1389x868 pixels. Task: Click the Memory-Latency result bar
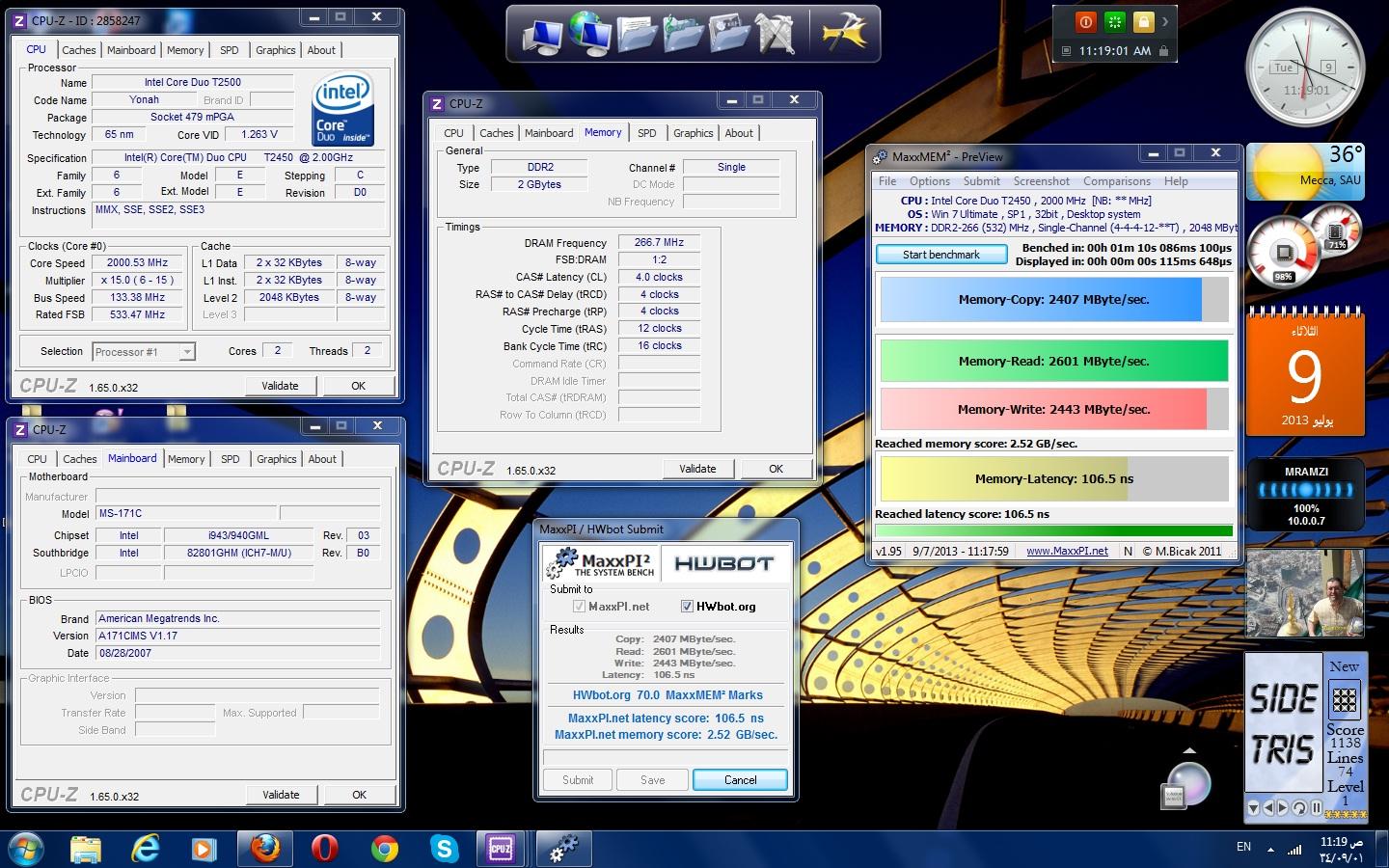(x=1054, y=478)
